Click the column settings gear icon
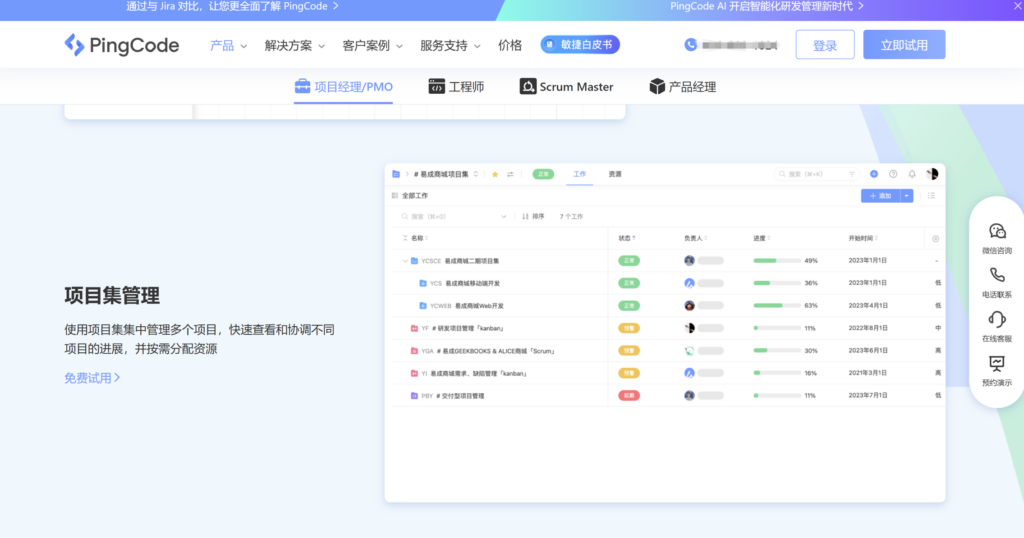This screenshot has height=538, width=1024. click(x=935, y=239)
